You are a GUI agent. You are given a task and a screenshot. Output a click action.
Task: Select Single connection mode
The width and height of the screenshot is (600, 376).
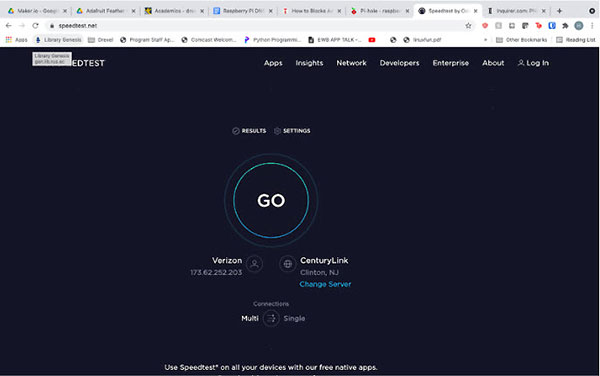(x=294, y=318)
